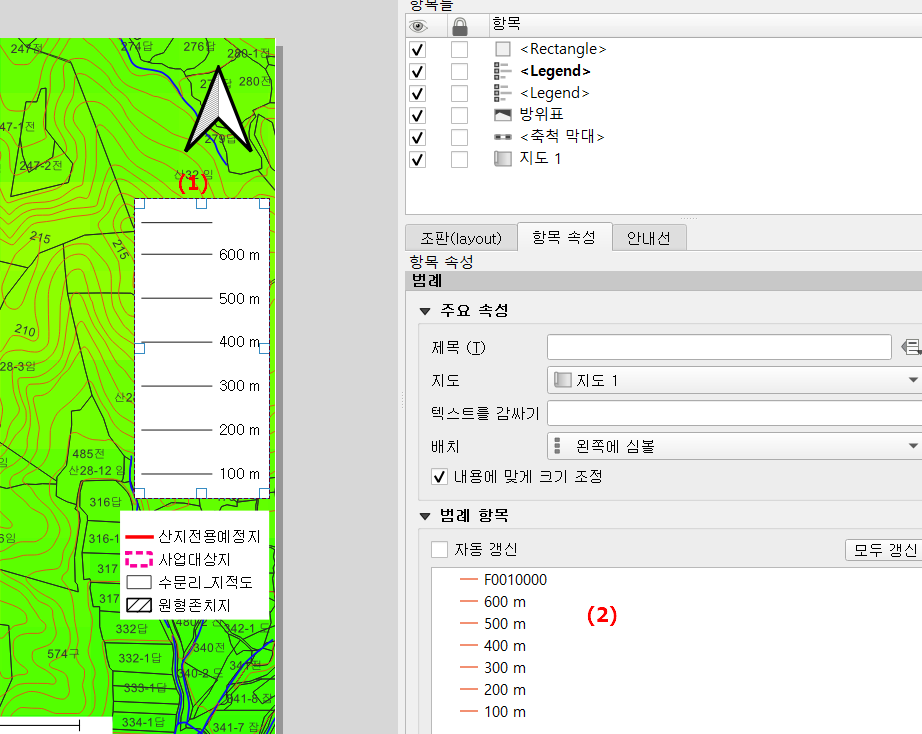Click bottom-center handle of selected legend

click(x=201, y=493)
